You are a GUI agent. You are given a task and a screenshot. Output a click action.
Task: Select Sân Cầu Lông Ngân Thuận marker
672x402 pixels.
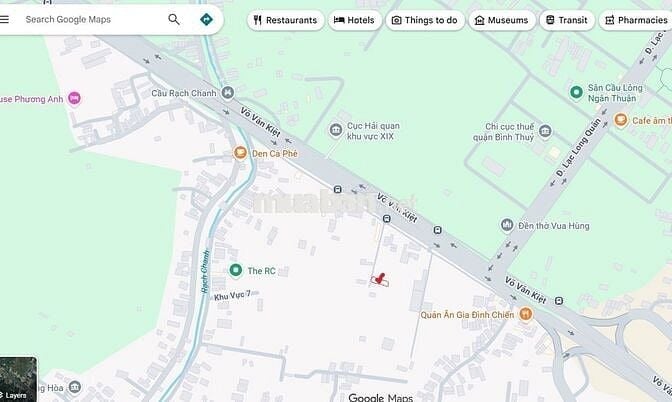point(576,92)
